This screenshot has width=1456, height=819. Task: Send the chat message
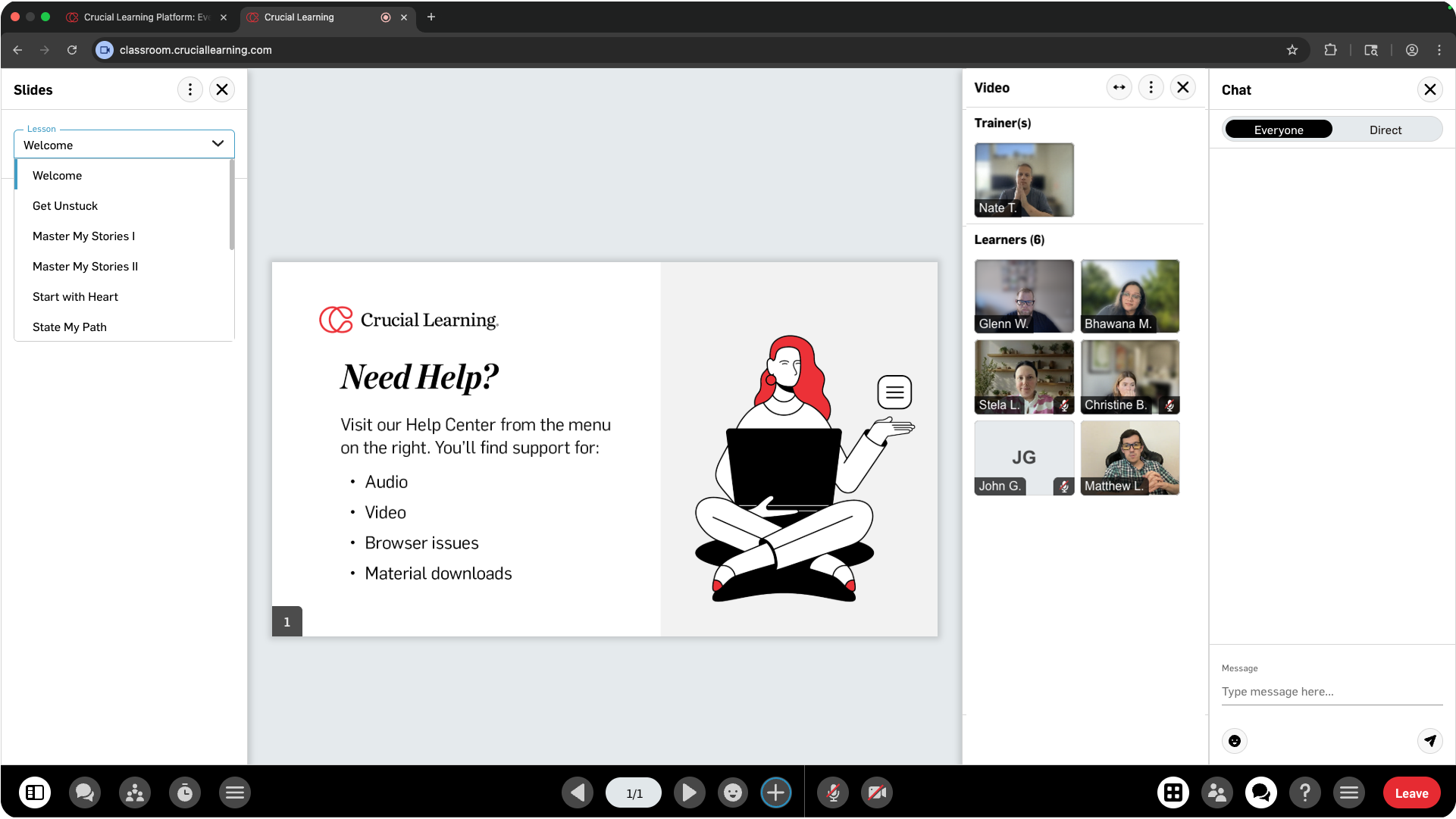pos(1430,741)
